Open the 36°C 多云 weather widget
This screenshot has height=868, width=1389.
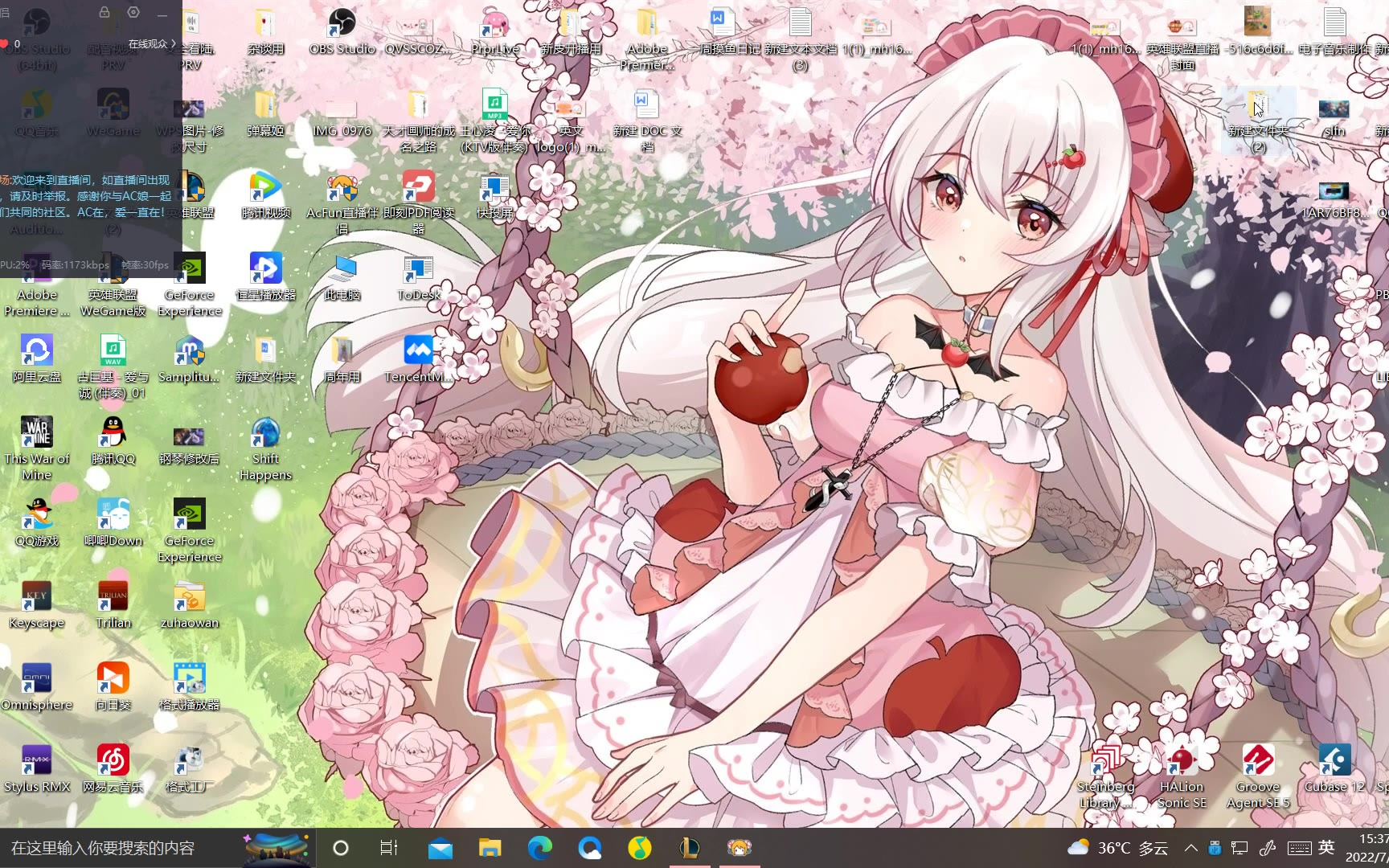(x=1117, y=848)
